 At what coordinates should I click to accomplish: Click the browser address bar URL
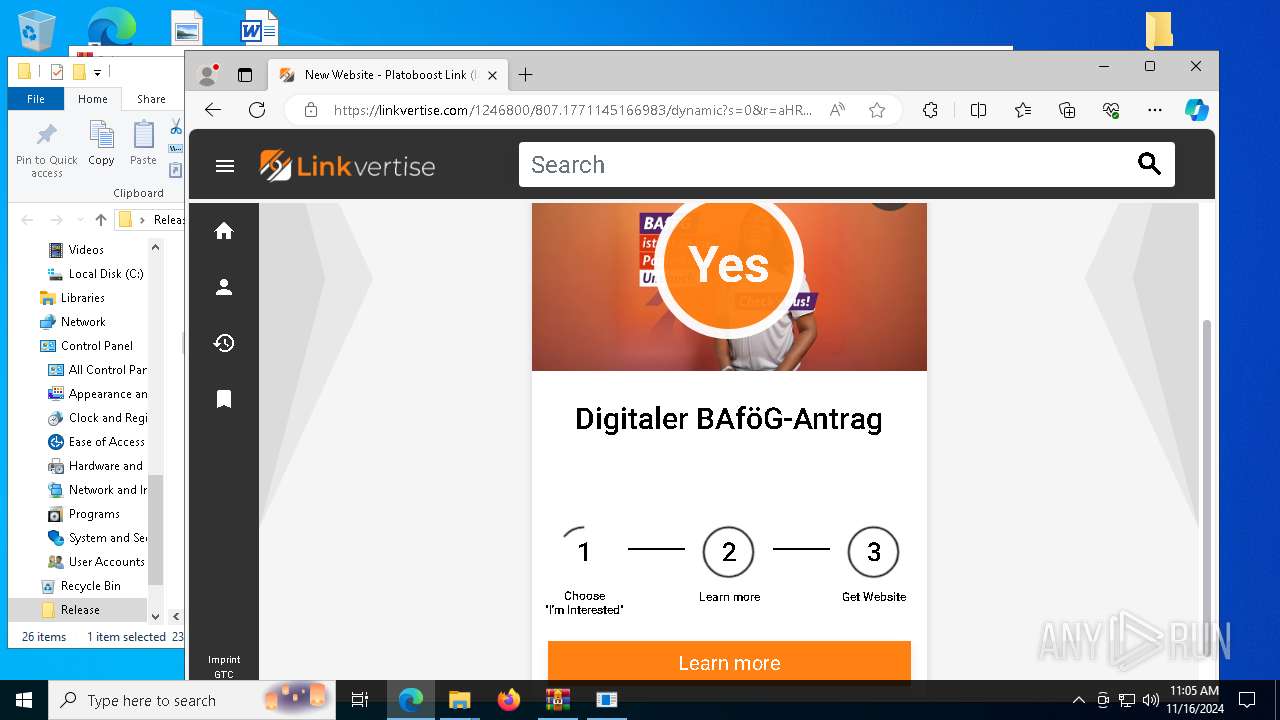point(572,110)
